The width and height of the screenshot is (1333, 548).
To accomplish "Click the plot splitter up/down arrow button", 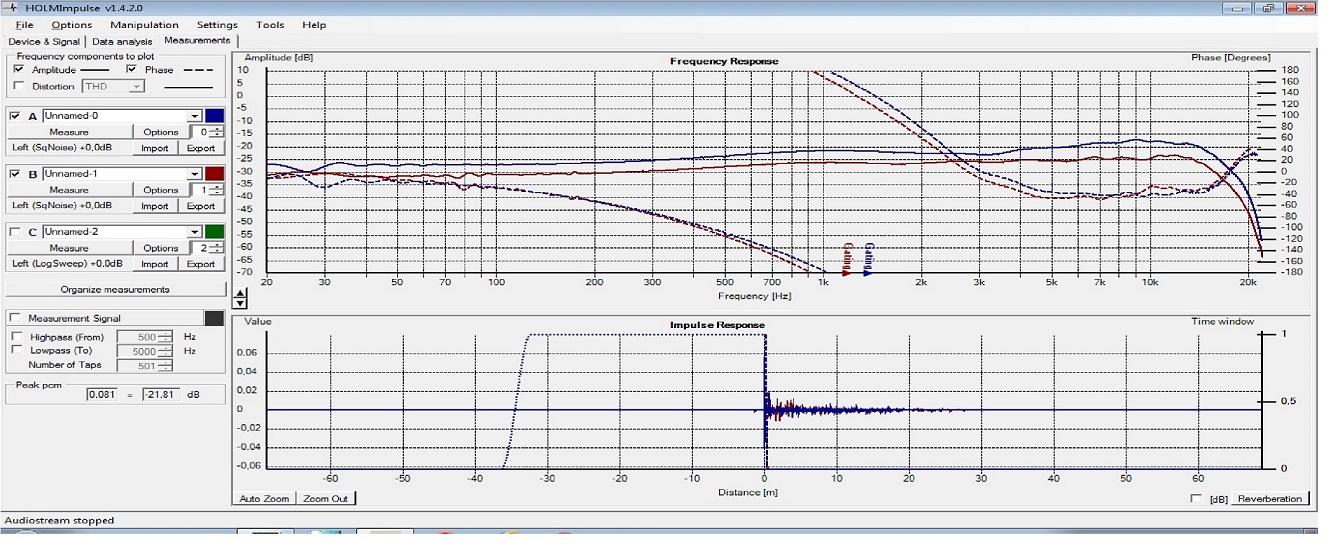I will 240,298.
